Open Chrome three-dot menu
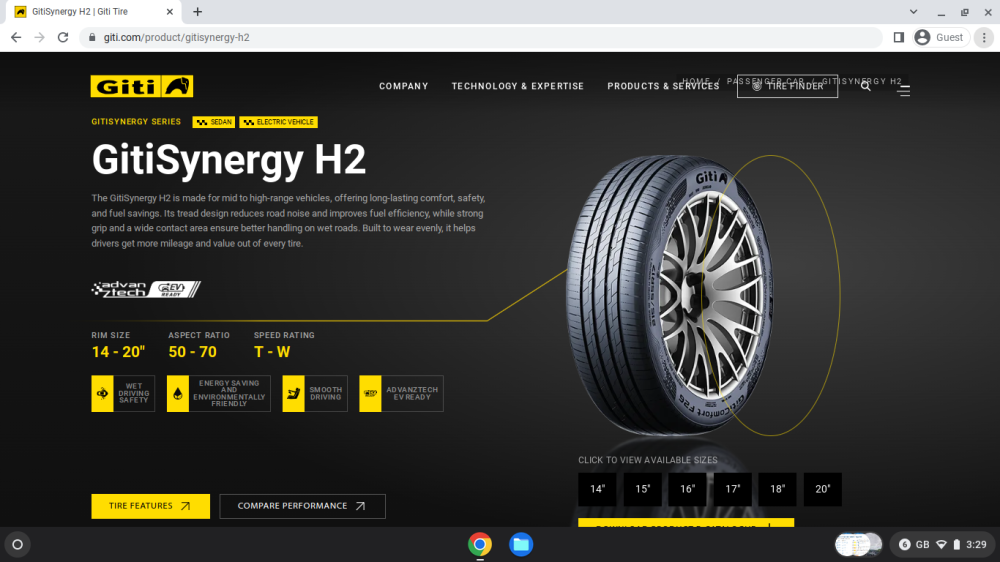This screenshot has width=1000, height=562. [984, 38]
